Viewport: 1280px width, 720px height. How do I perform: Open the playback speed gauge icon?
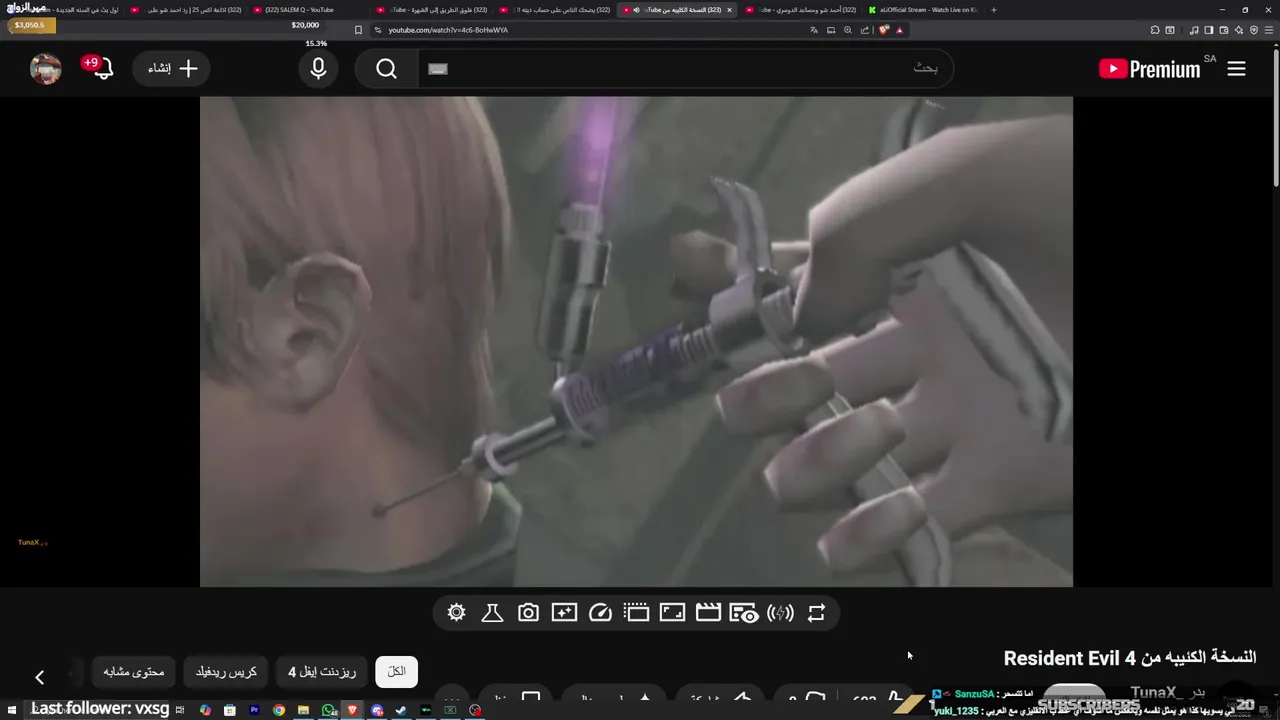600,613
